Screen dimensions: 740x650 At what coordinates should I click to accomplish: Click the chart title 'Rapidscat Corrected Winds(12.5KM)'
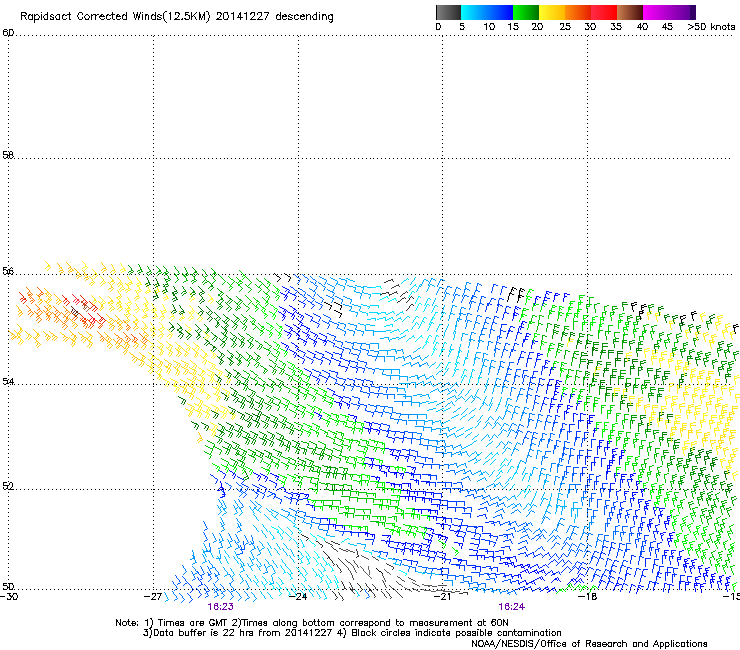tap(115, 17)
